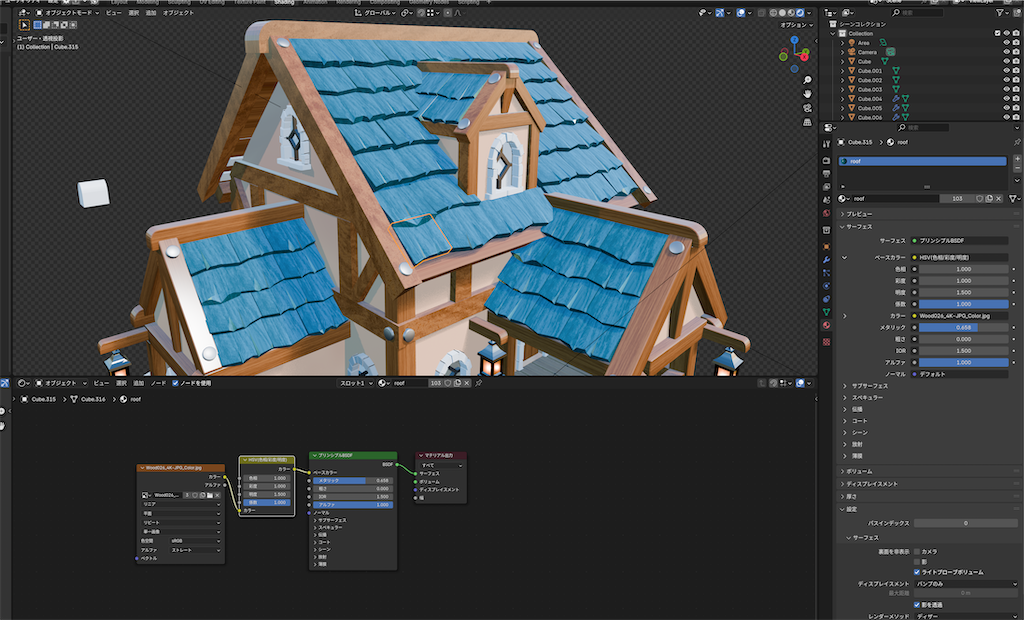
Task: Switch perspective/orthographic grid icon in viewport
Action: (807, 122)
